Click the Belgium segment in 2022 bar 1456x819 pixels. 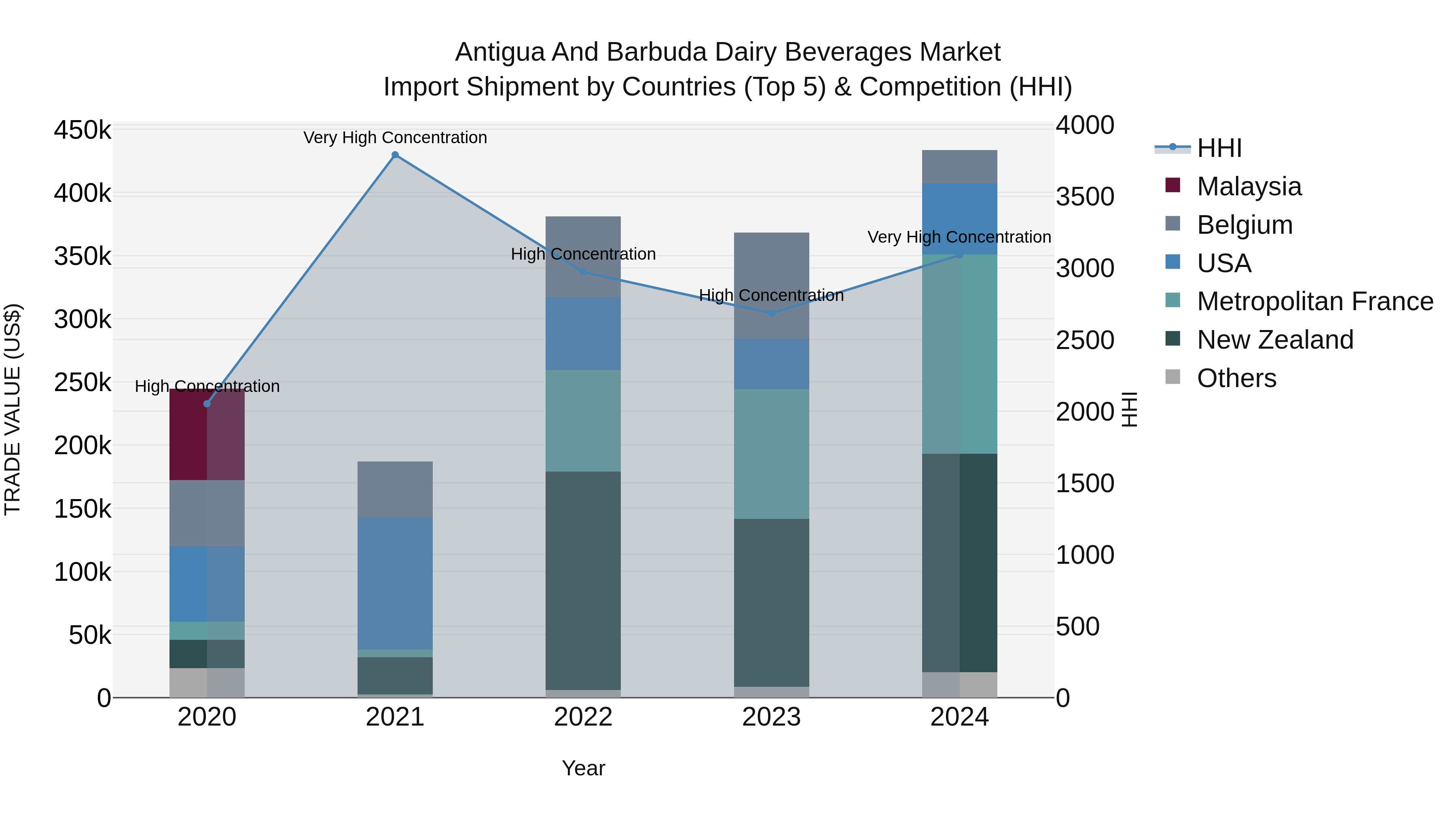pos(583,256)
